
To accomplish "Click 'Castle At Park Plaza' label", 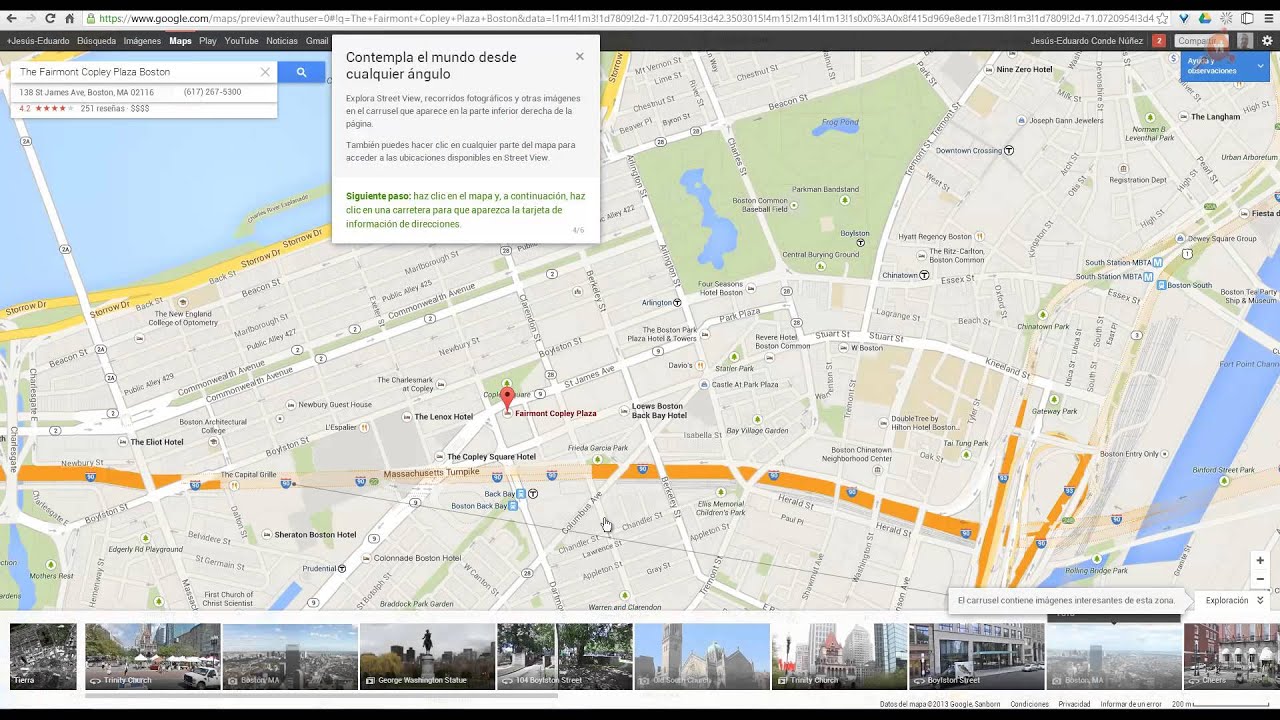I will click(x=744, y=384).
